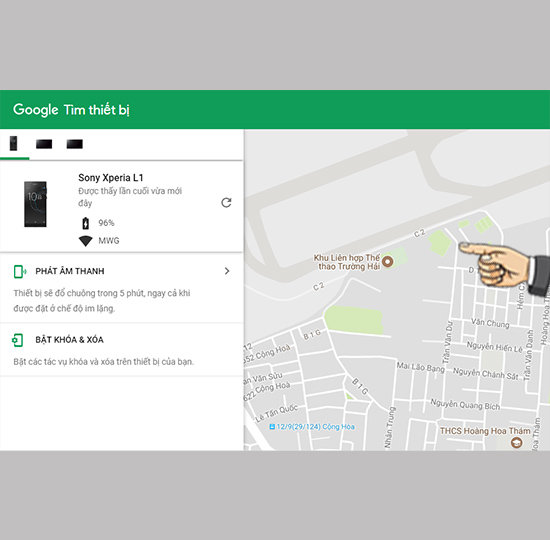Click the Google logo in header
Screen dimensions: 550x540
tap(36, 109)
